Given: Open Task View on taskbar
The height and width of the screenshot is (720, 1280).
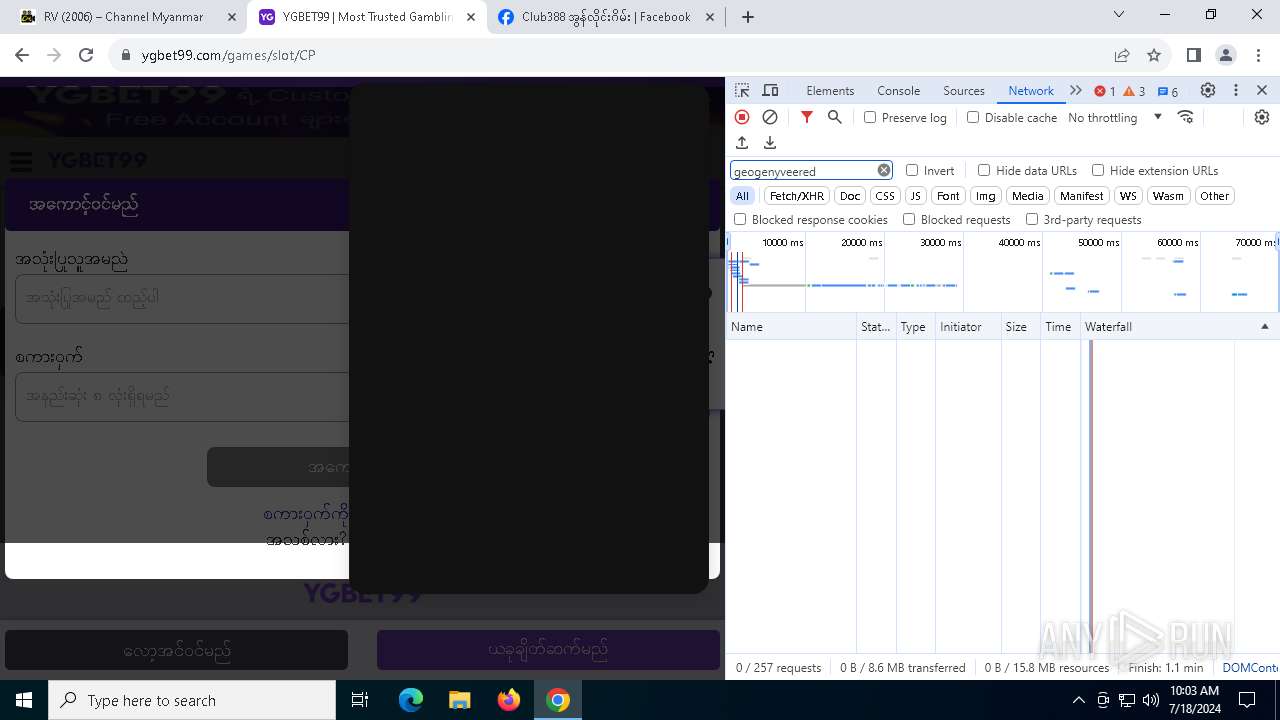Looking at the screenshot, I should [x=361, y=700].
